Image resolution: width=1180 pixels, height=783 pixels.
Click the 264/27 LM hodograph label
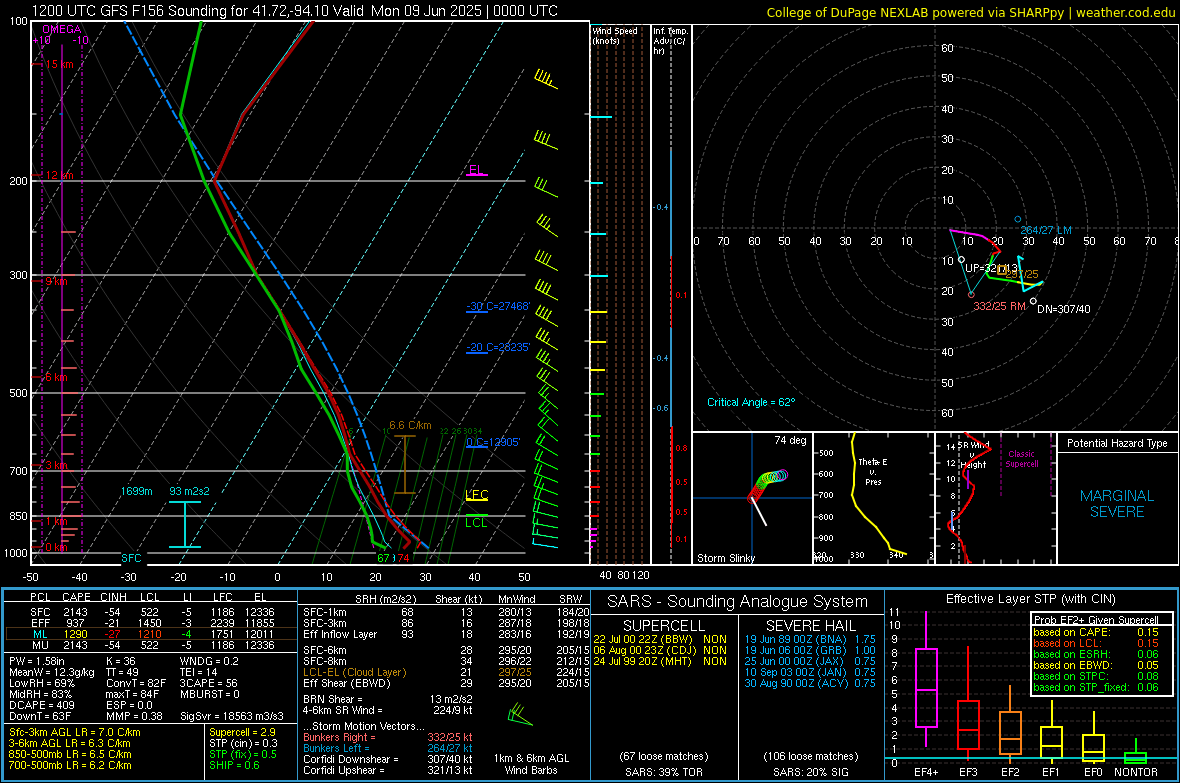(1046, 230)
